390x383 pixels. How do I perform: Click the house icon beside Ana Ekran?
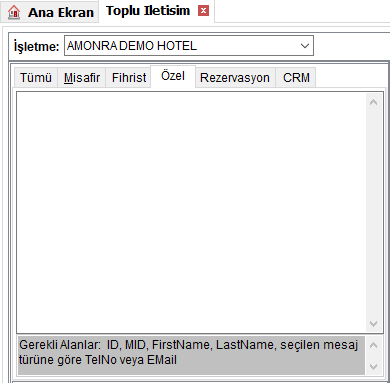tap(14, 12)
